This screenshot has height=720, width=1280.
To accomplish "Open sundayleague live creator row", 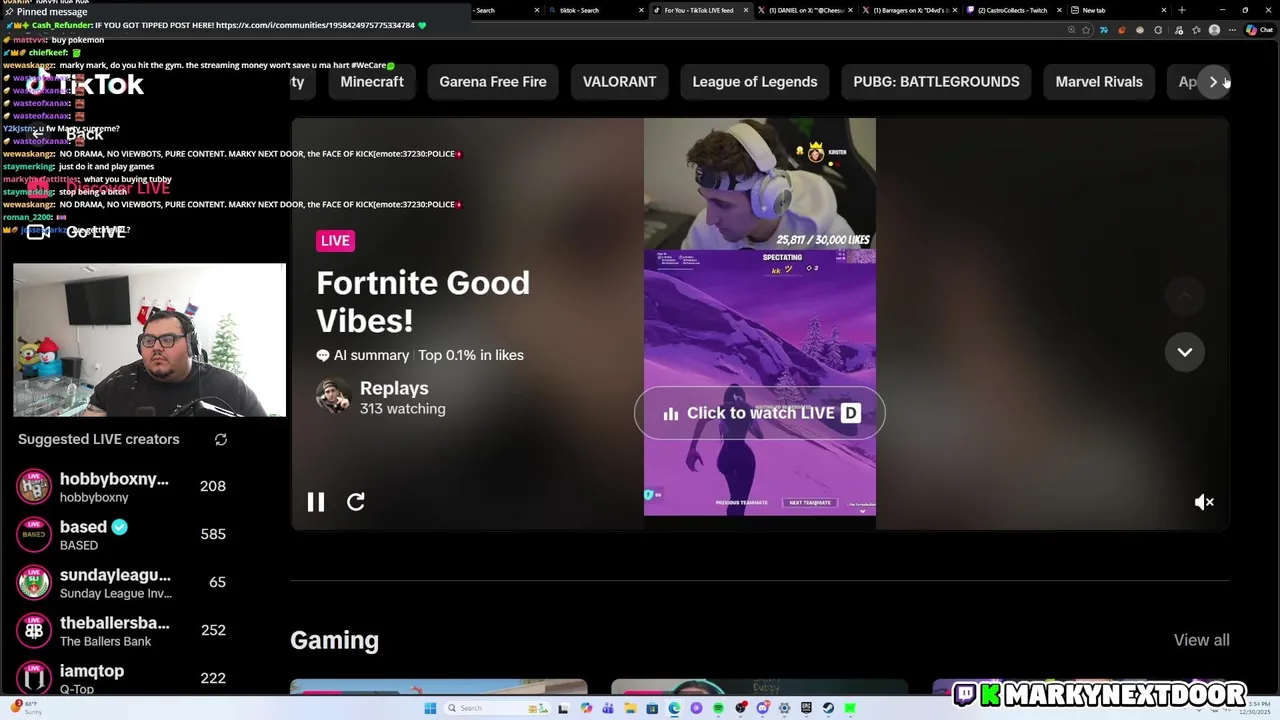I will [x=123, y=583].
